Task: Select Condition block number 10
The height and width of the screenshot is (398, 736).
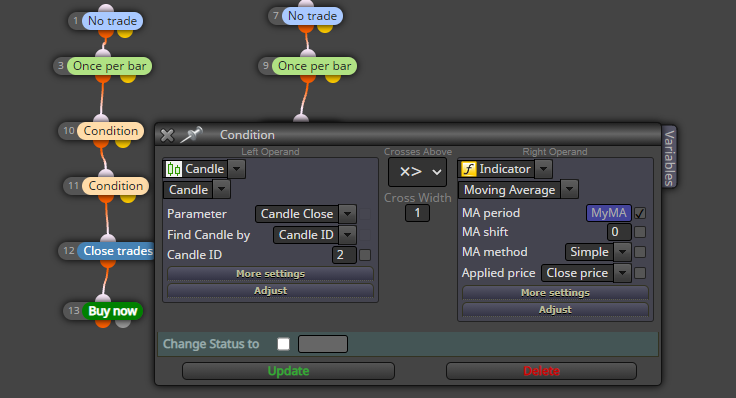Action: coord(111,131)
